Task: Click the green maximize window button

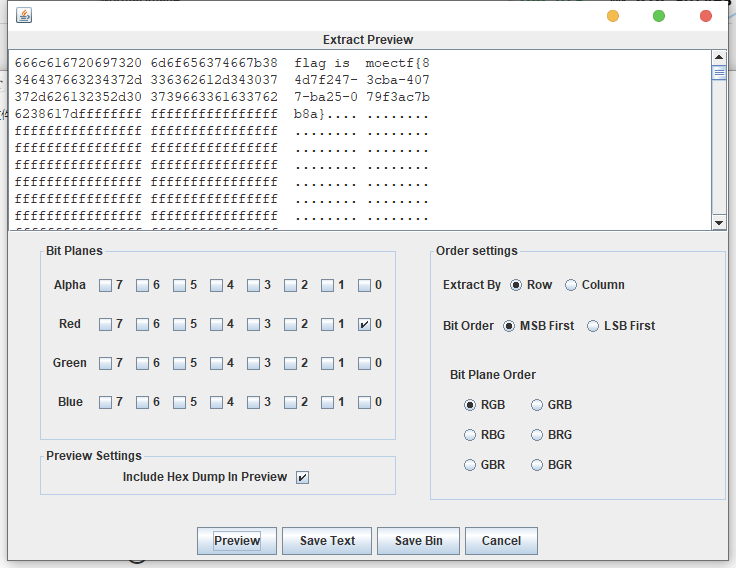Action: click(659, 16)
